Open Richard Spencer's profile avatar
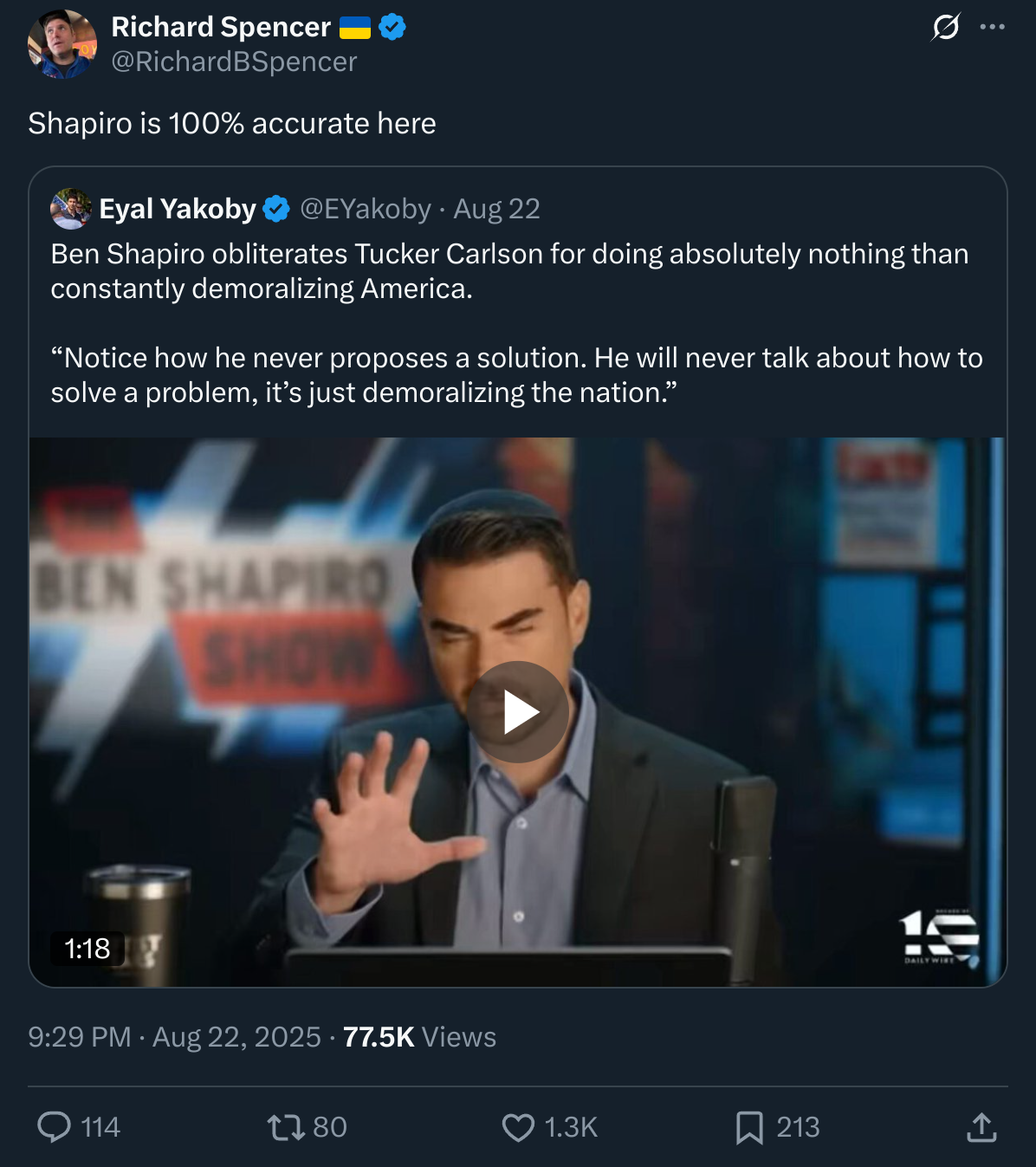The width and height of the screenshot is (1036, 1167). click(x=62, y=45)
